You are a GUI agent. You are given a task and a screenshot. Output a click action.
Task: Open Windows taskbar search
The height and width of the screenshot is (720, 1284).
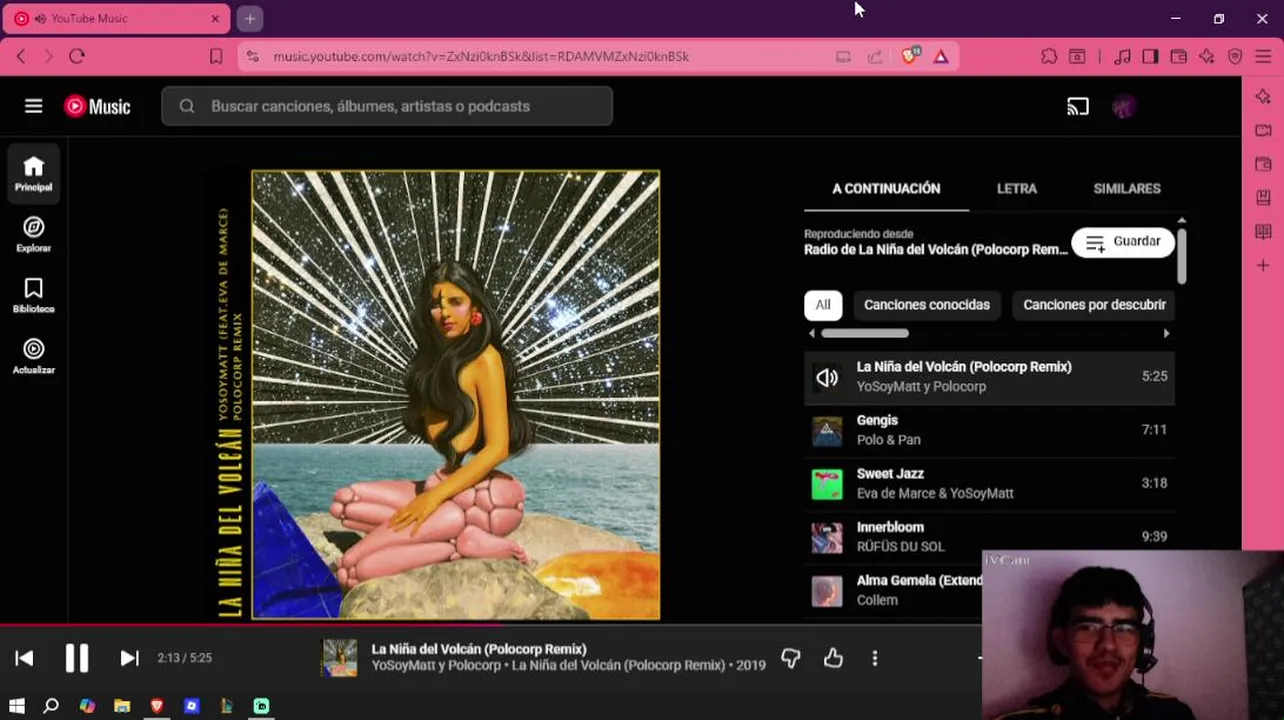51,706
